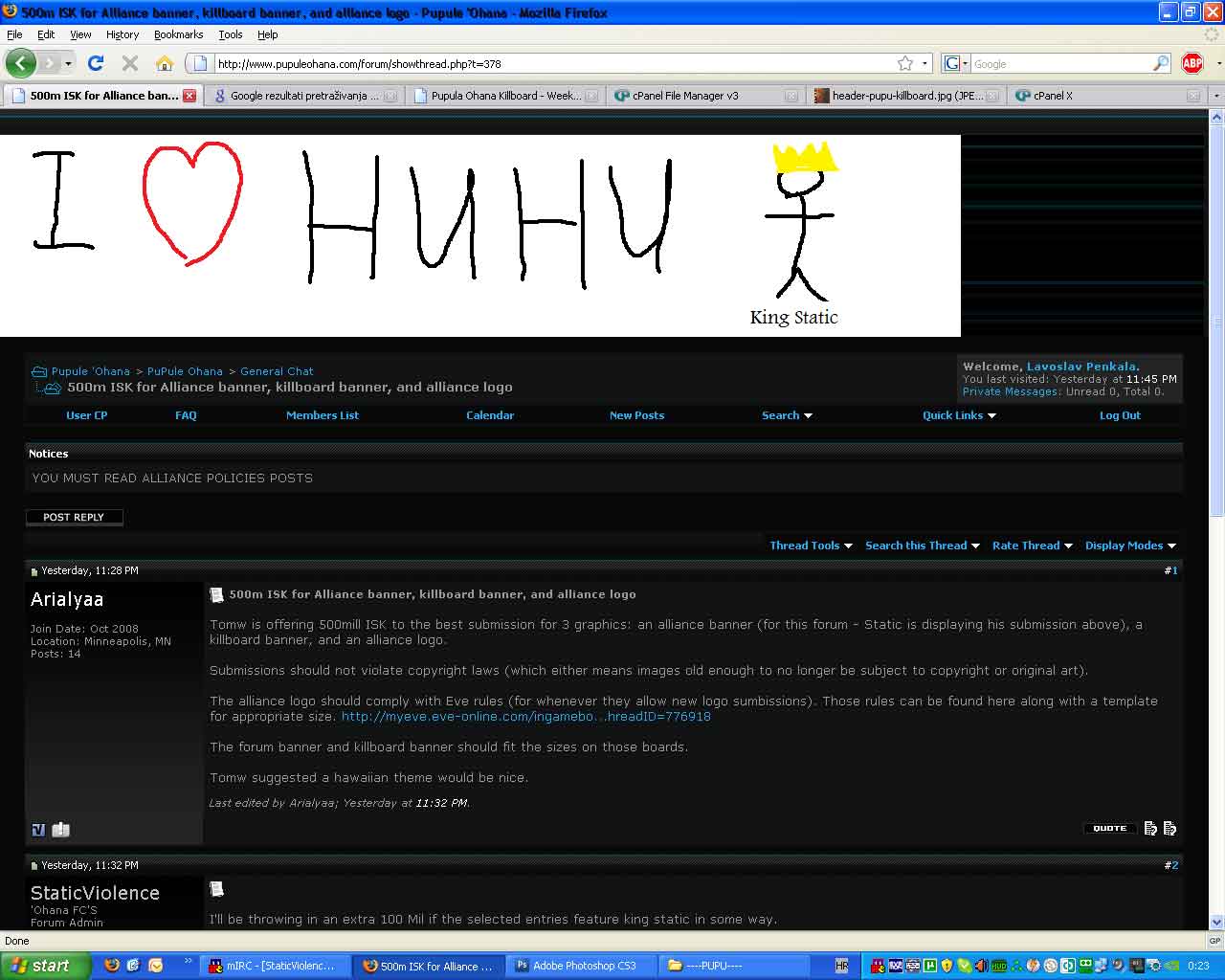Image resolution: width=1225 pixels, height=980 pixels.
Task: Click the third Quick Launch icon with orange face
Action: [156, 966]
